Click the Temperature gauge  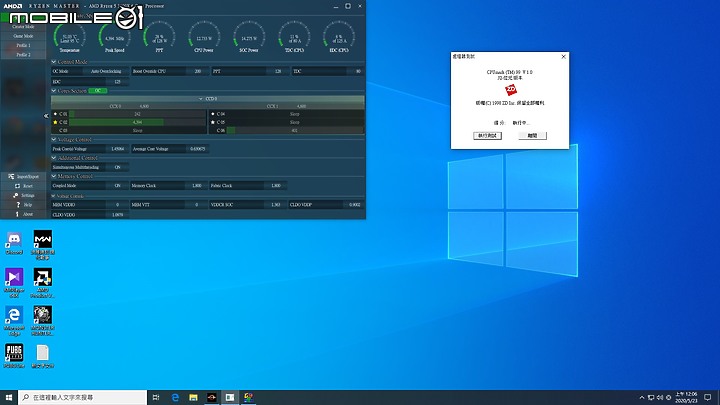click(x=70, y=37)
